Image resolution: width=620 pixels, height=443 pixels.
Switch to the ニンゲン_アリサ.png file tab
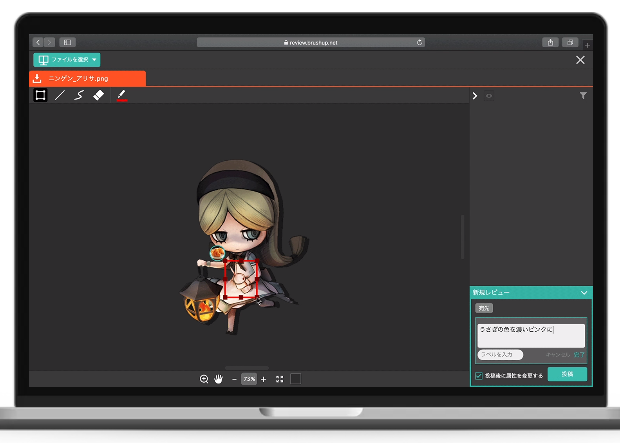[87, 78]
